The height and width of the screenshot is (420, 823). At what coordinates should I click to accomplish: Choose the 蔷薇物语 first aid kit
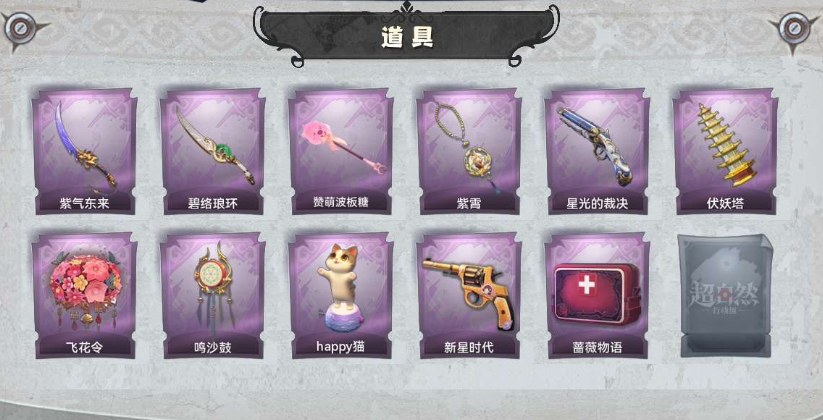pos(597,296)
